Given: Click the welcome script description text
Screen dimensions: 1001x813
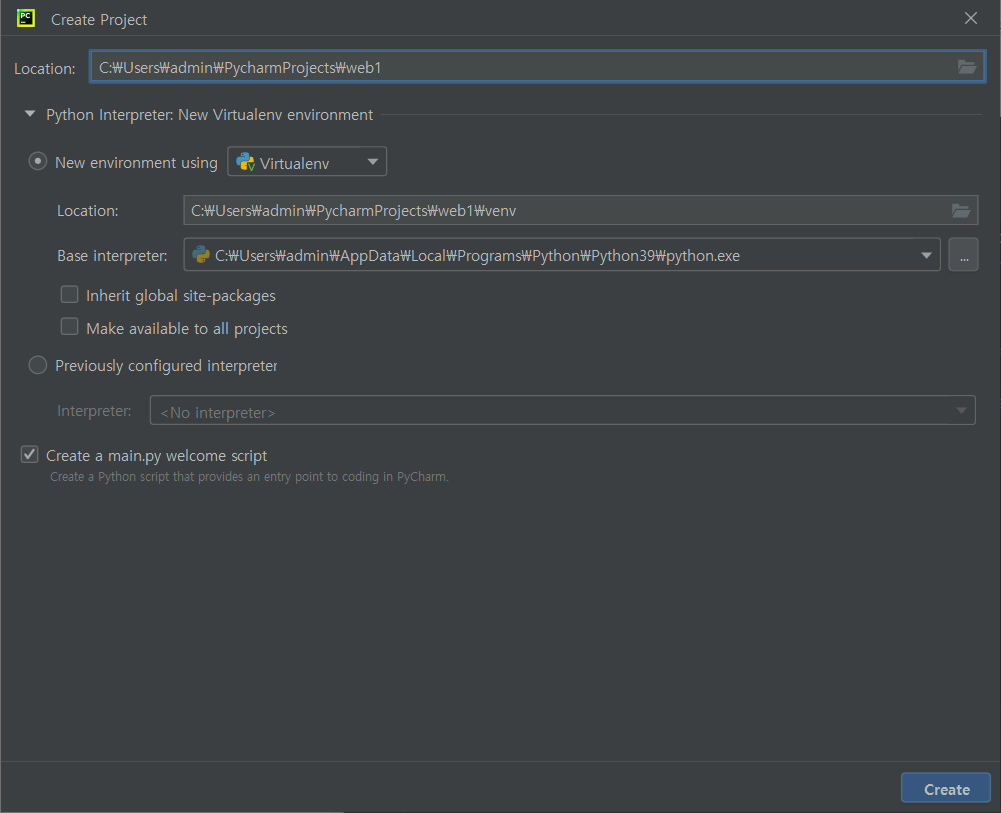Looking at the screenshot, I should (x=250, y=477).
